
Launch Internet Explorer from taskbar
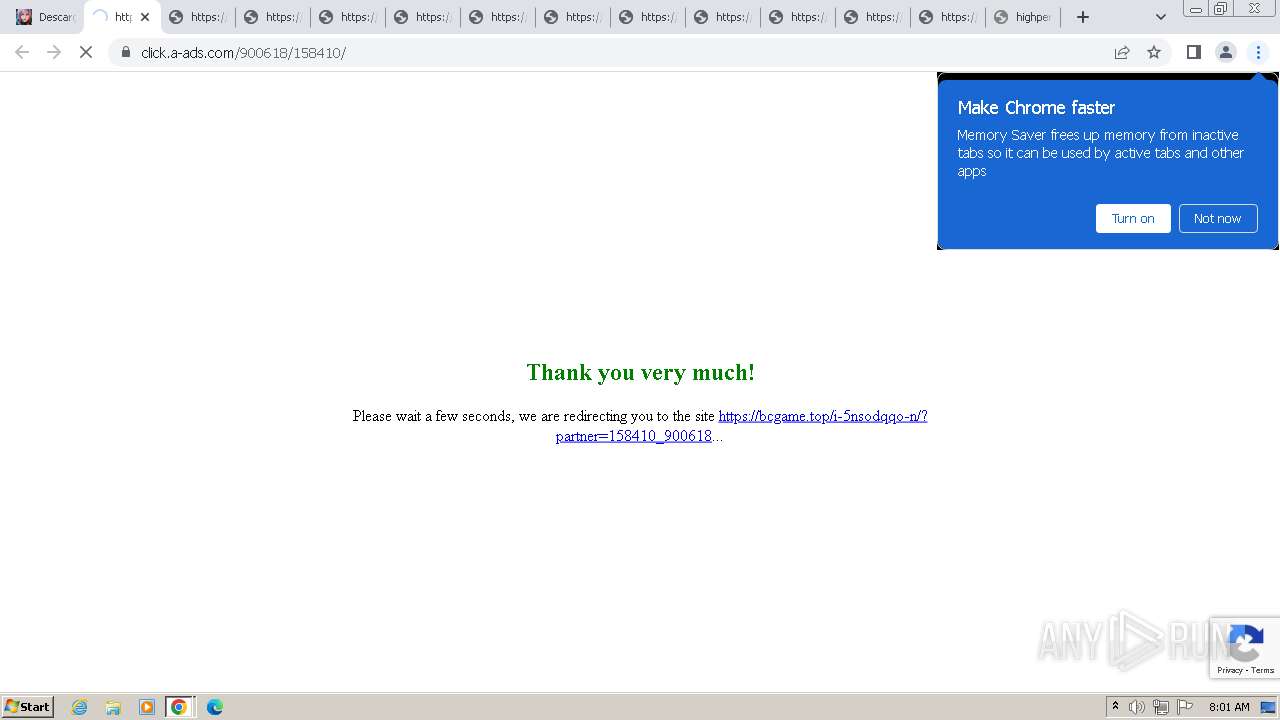click(79, 707)
